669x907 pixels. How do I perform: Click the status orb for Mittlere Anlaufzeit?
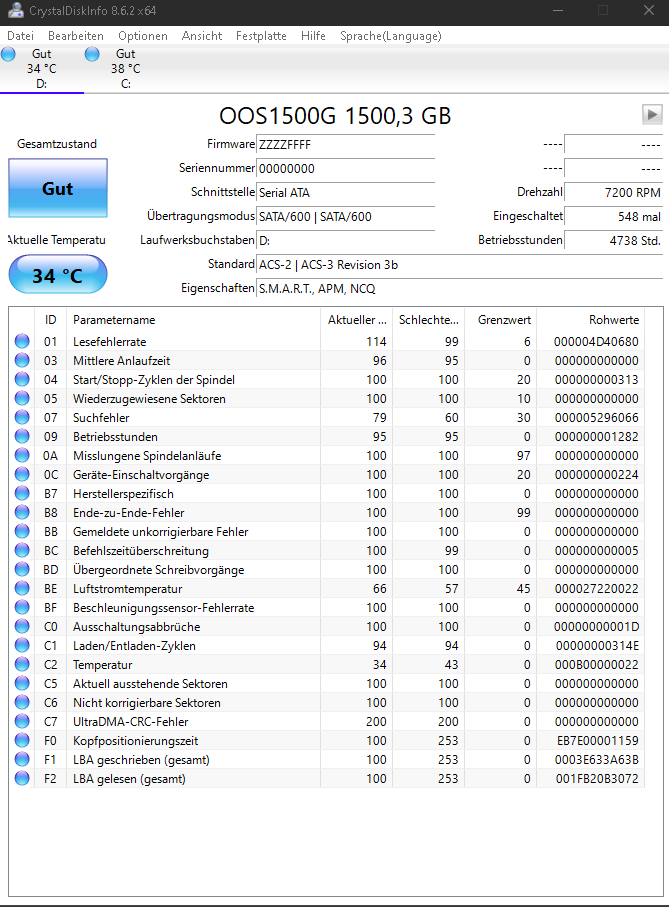22,360
